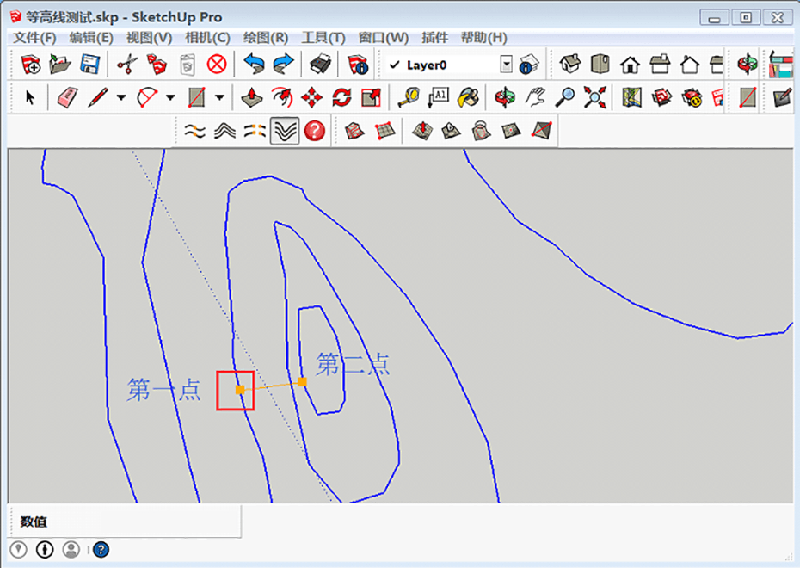Expand the arc tool dropdown arrow

click(170, 98)
